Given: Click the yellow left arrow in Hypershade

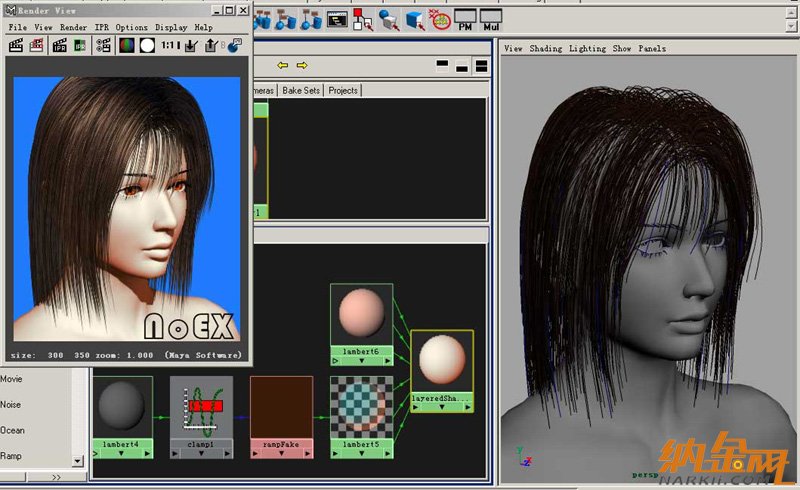Looking at the screenshot, I should tap(283, 66).
